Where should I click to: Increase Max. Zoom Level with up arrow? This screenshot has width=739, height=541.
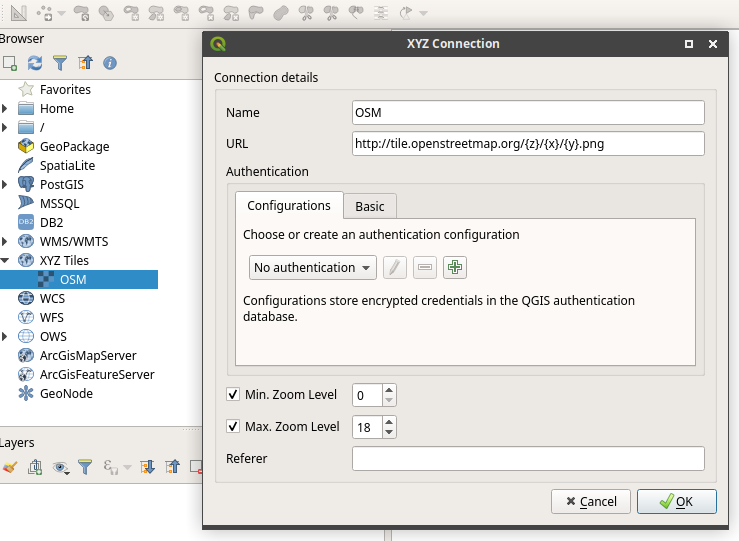[389, 422]
